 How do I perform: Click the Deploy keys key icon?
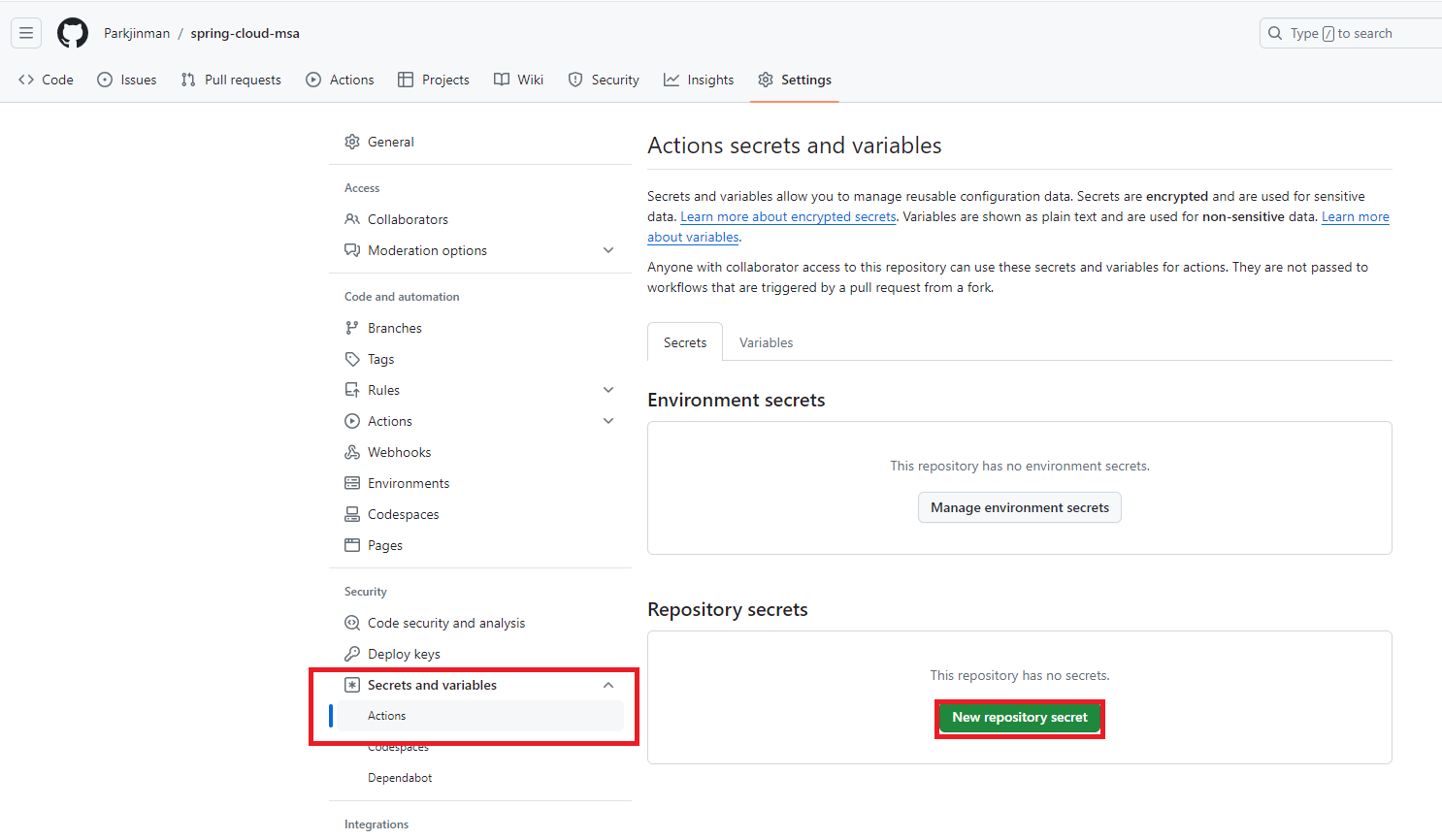click(352, 654)
